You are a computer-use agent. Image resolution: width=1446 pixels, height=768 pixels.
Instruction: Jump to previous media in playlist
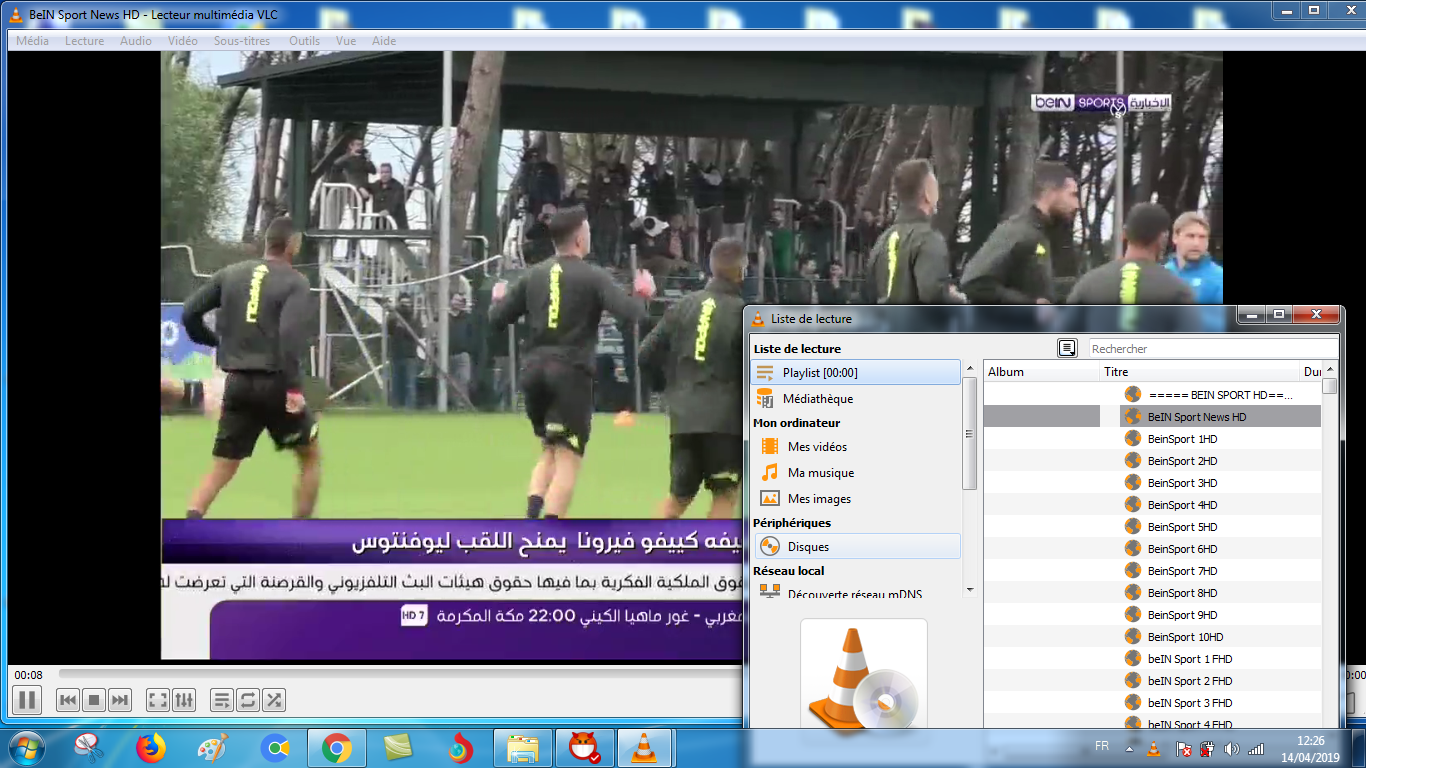tap(68, 700)
